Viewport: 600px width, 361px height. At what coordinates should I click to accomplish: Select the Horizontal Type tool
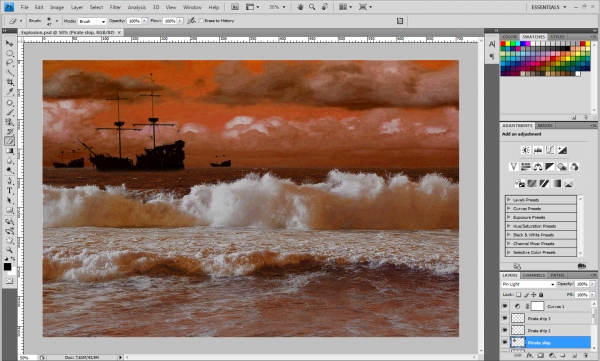pos(10,191)
